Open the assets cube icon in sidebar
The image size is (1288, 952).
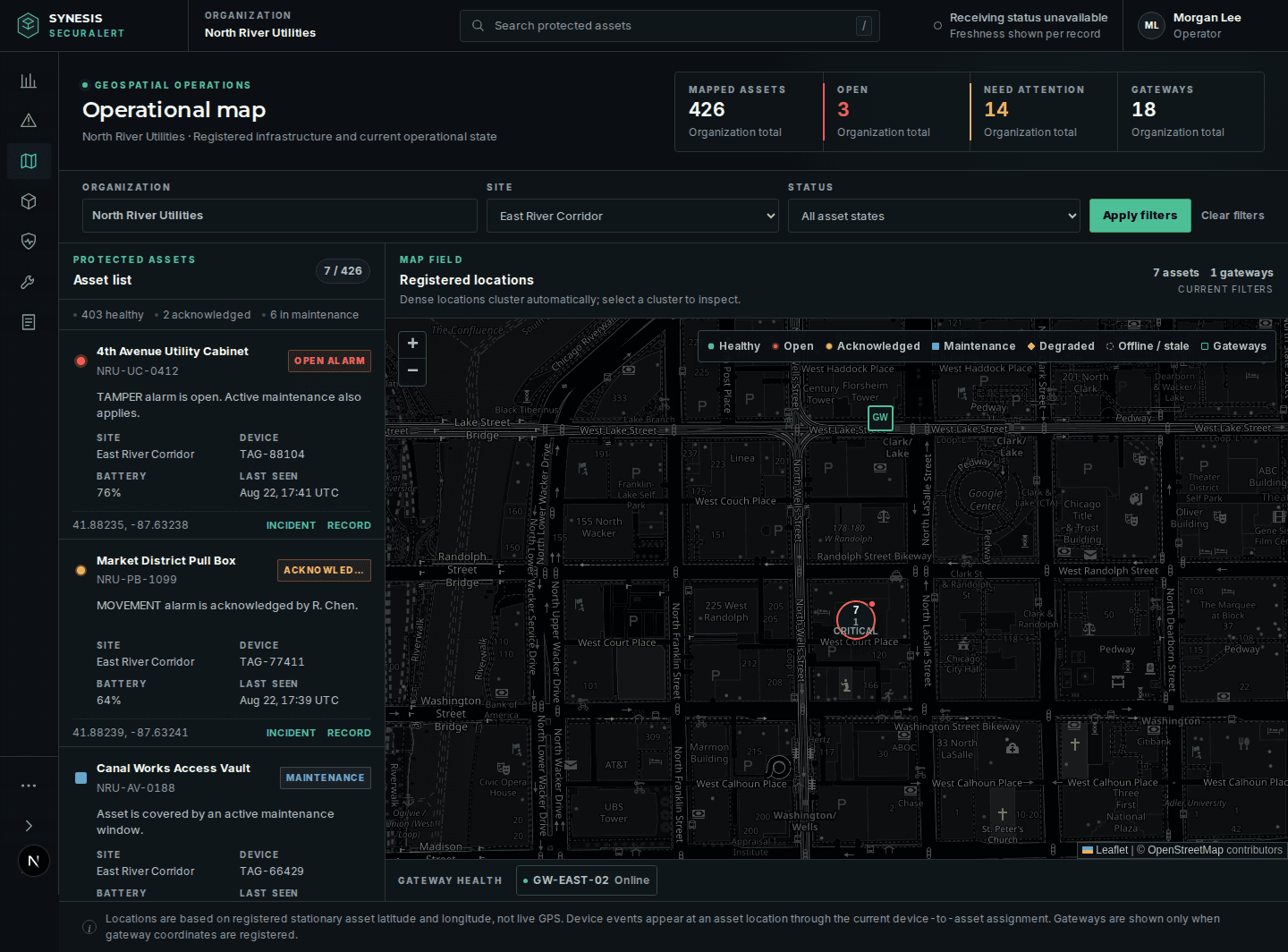coord(29,201)
